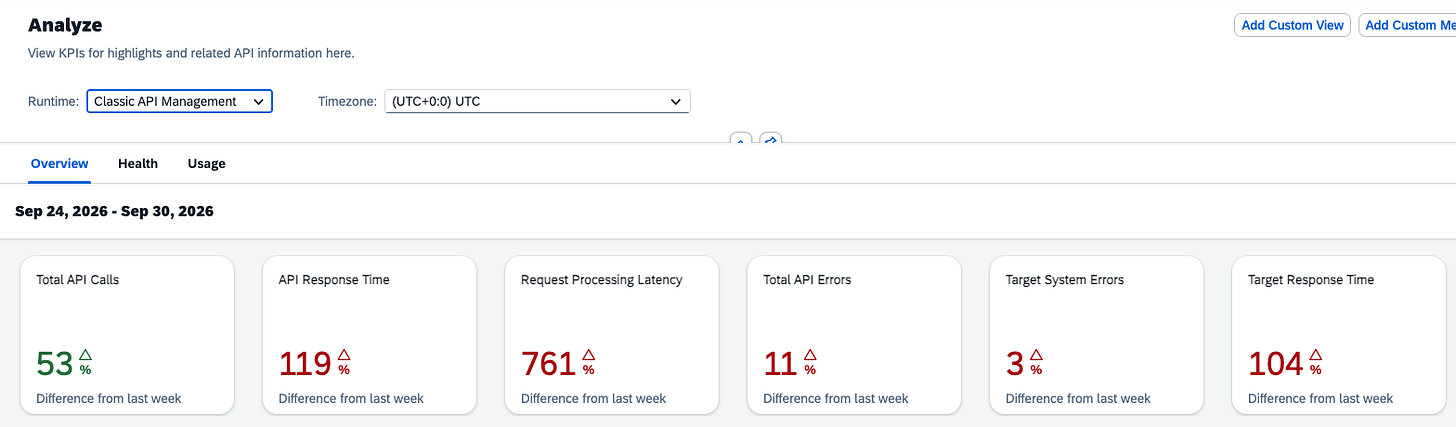Click the up-trend triangle next to 119
The width and height of the screenshot is (1456, 427).
tap(344, 354)
